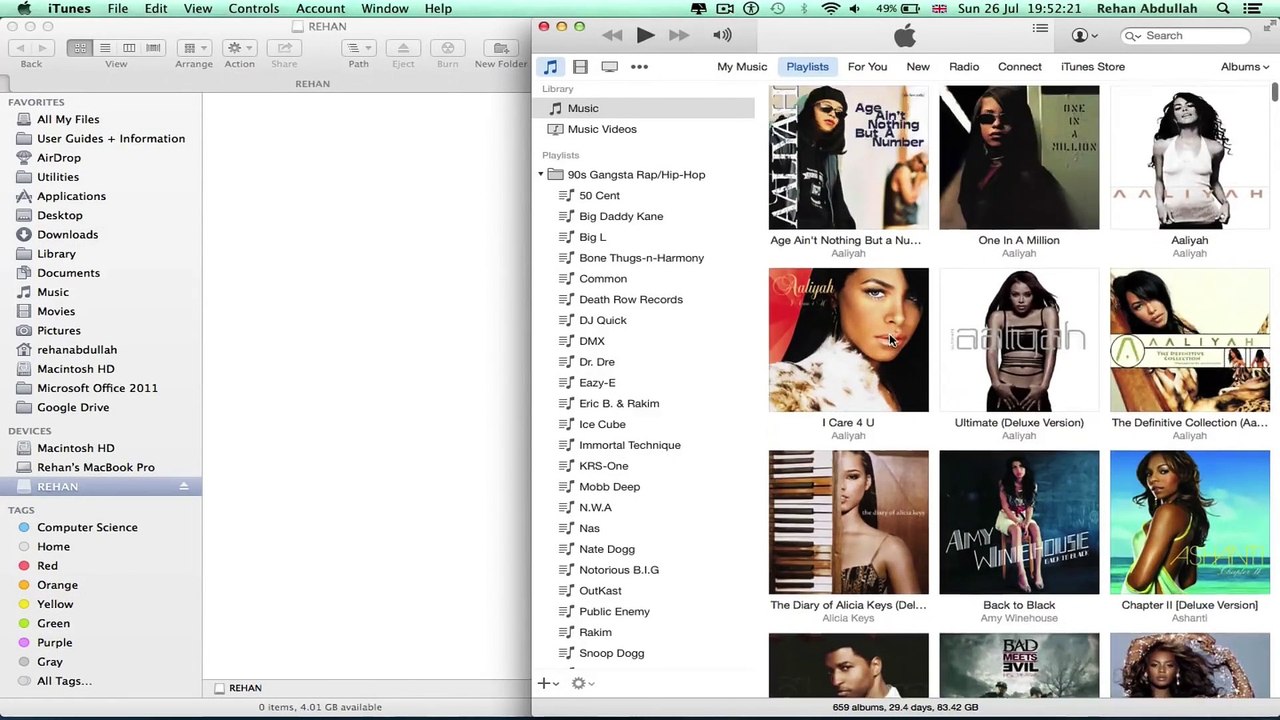Open the 50 Cent playlist
Screen dimensions: 1280x720
pos(599,196)
